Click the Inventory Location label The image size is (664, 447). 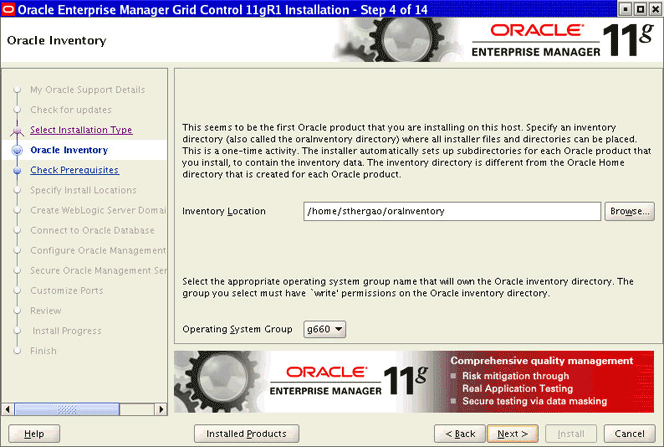click(x=224, y=211)
